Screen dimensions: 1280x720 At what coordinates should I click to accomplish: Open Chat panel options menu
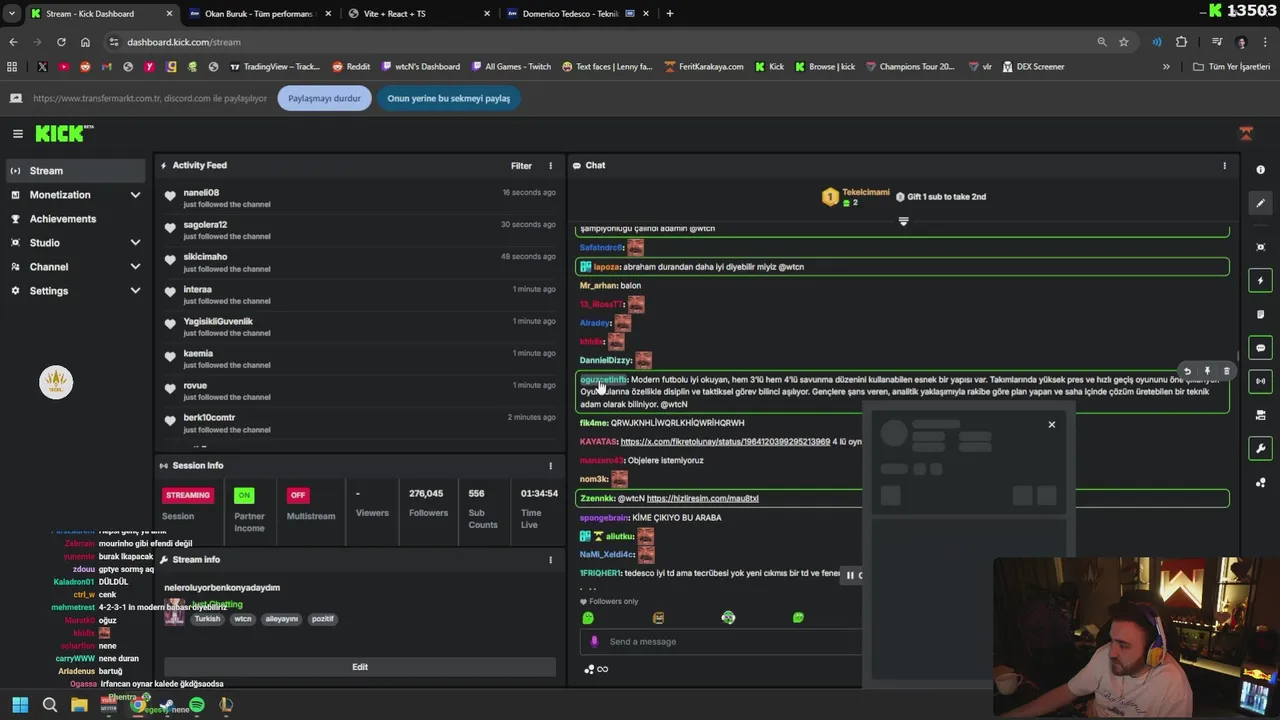pyautogui.click(x=1224, y=166)
